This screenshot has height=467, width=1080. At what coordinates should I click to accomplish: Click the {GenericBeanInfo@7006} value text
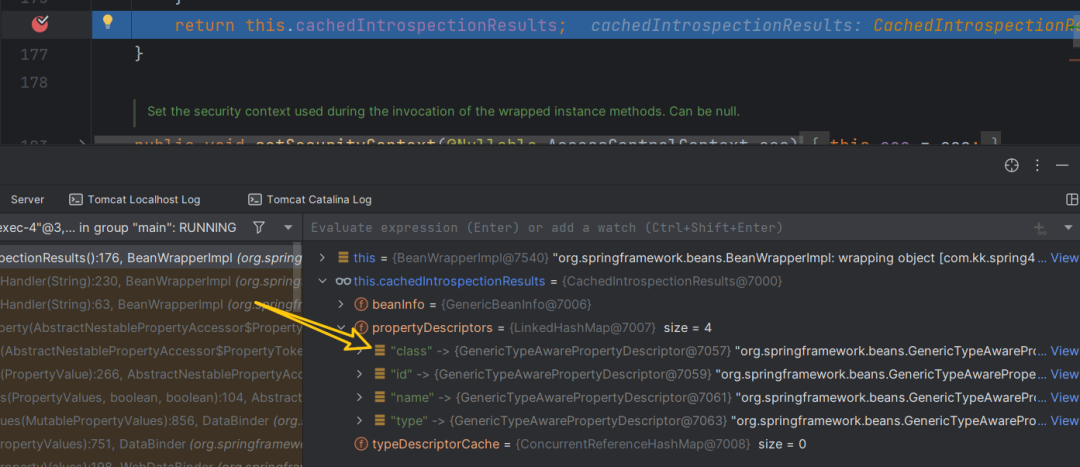tap(515, 304)
